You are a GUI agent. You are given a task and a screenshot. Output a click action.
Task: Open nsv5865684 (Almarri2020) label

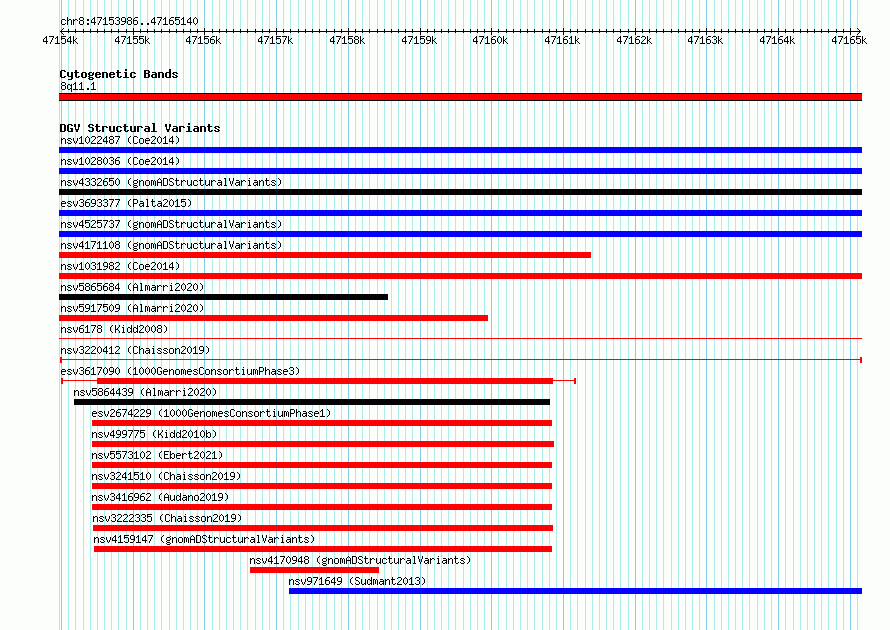pyautogui.click(x=132, y=287)
